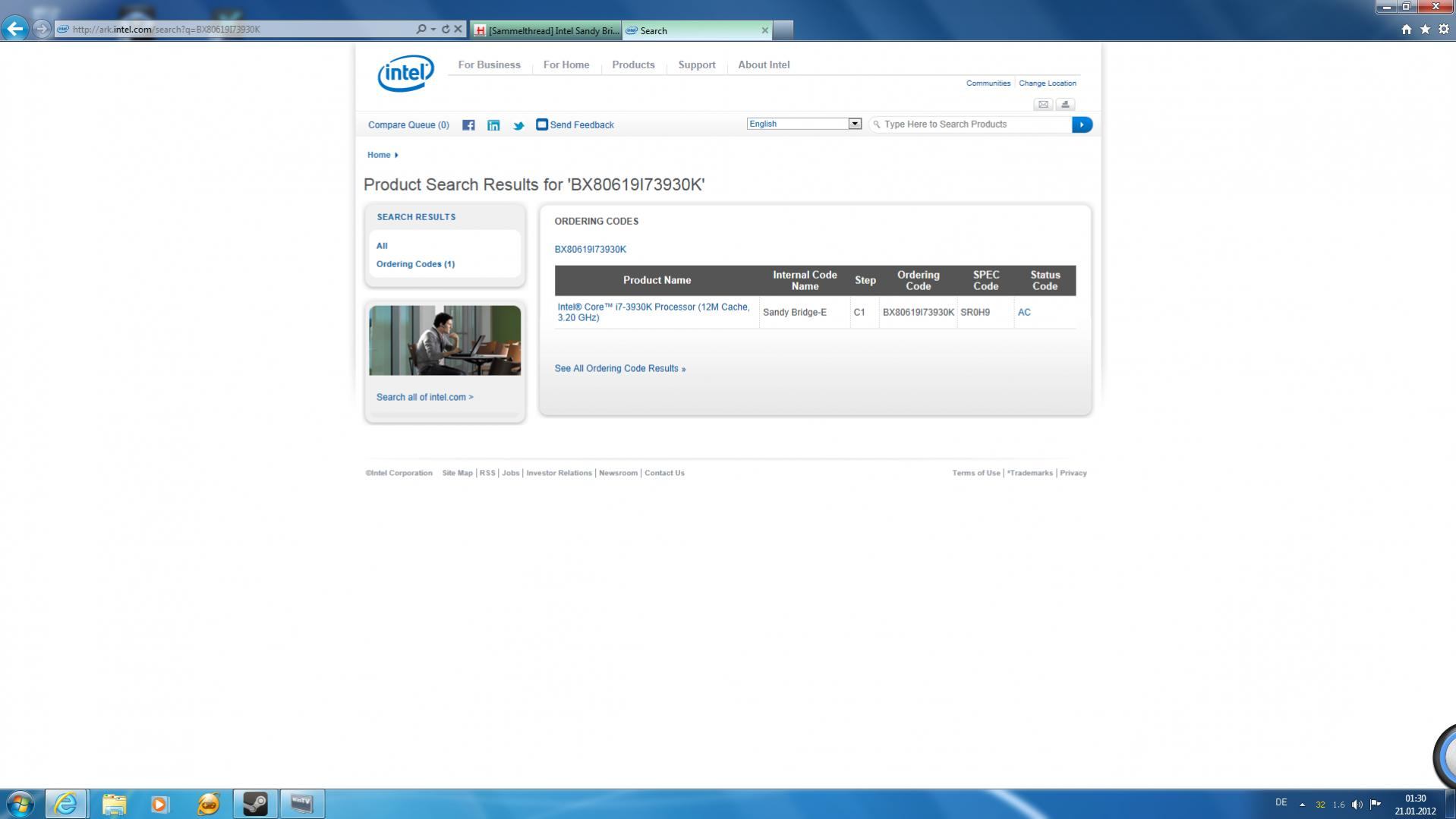Open Privacy footer link
The image size is (1456, 819).
(1073, 473)
